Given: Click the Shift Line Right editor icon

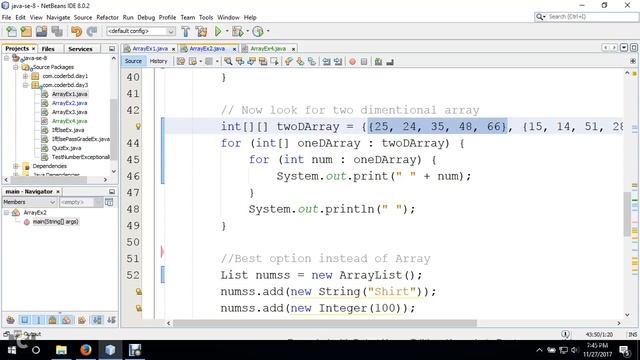Looking at the screenshot, I should [x=338, y=62].
